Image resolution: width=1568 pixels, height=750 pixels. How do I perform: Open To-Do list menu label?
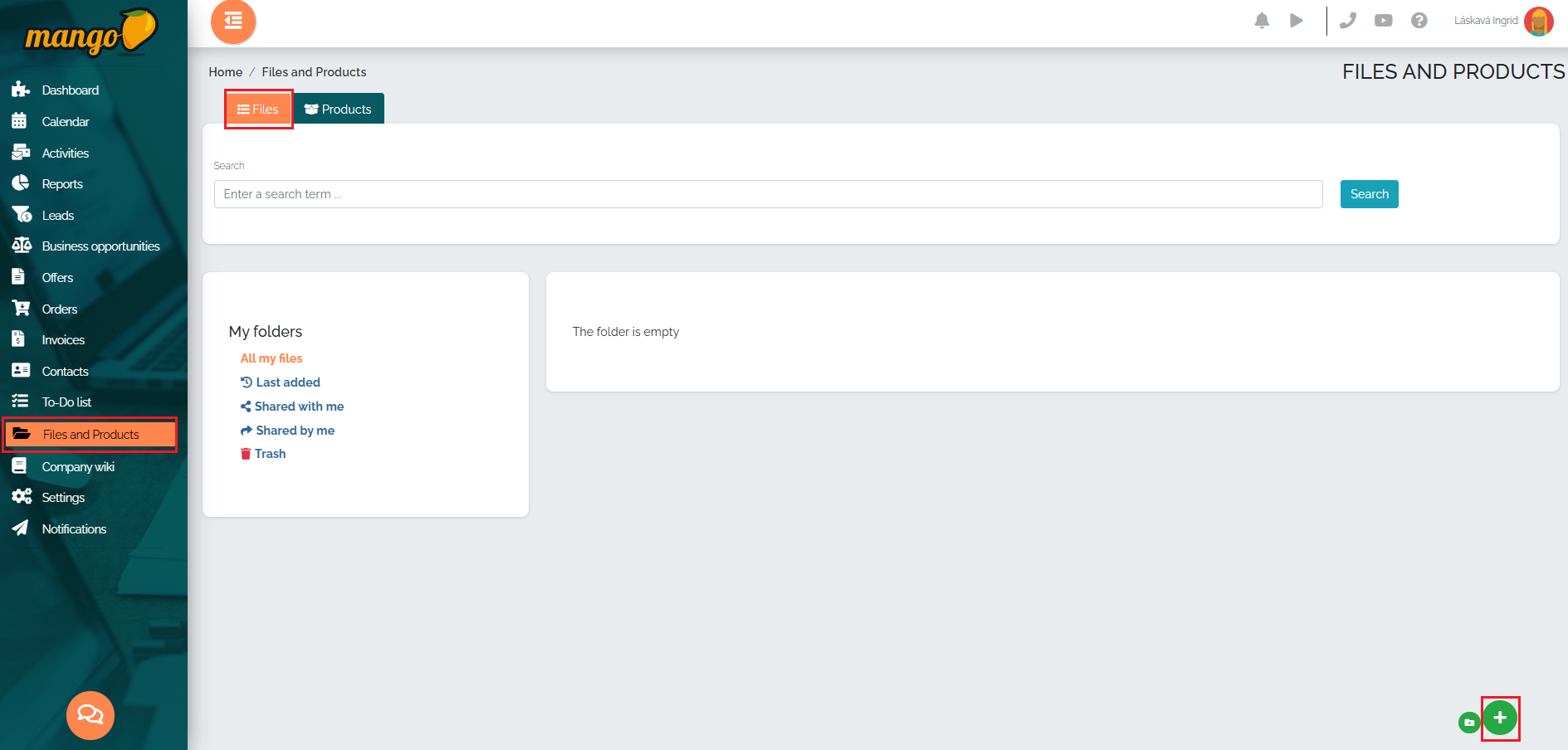coord(66,402)
